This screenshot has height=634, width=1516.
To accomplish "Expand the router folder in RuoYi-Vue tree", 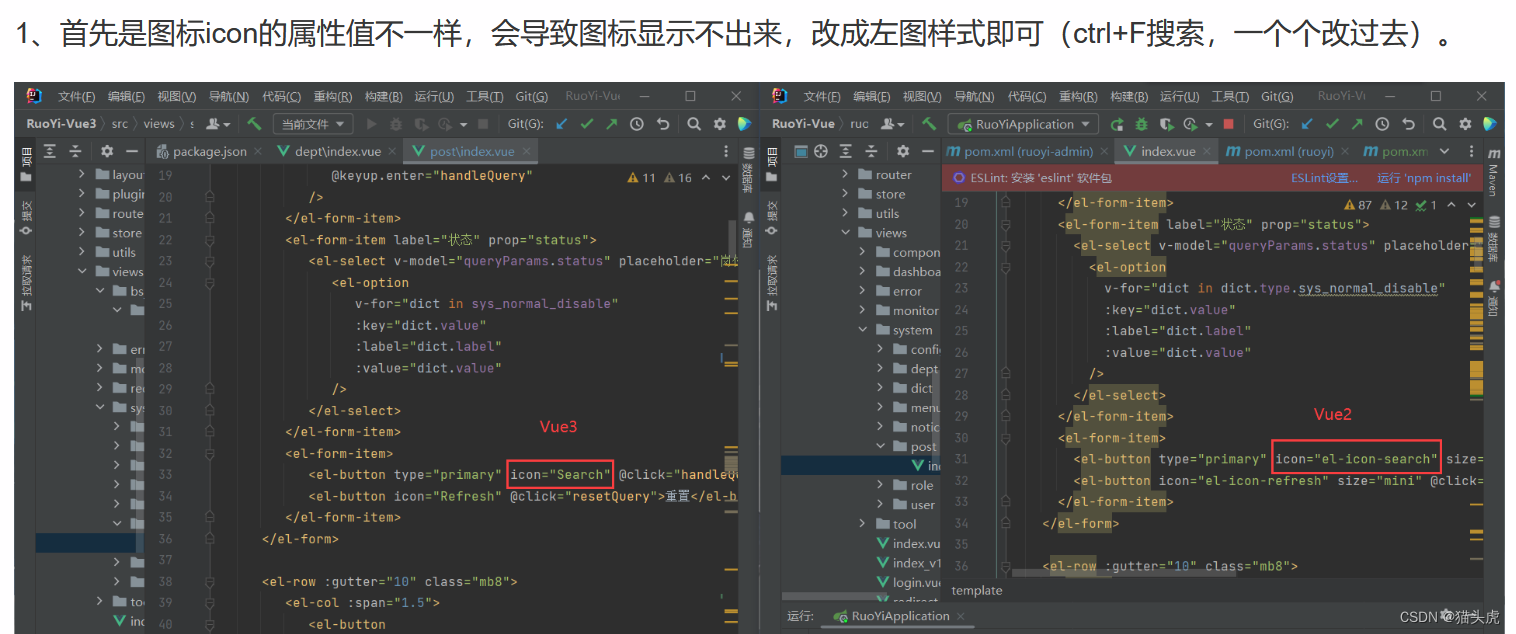I will 845,174.
